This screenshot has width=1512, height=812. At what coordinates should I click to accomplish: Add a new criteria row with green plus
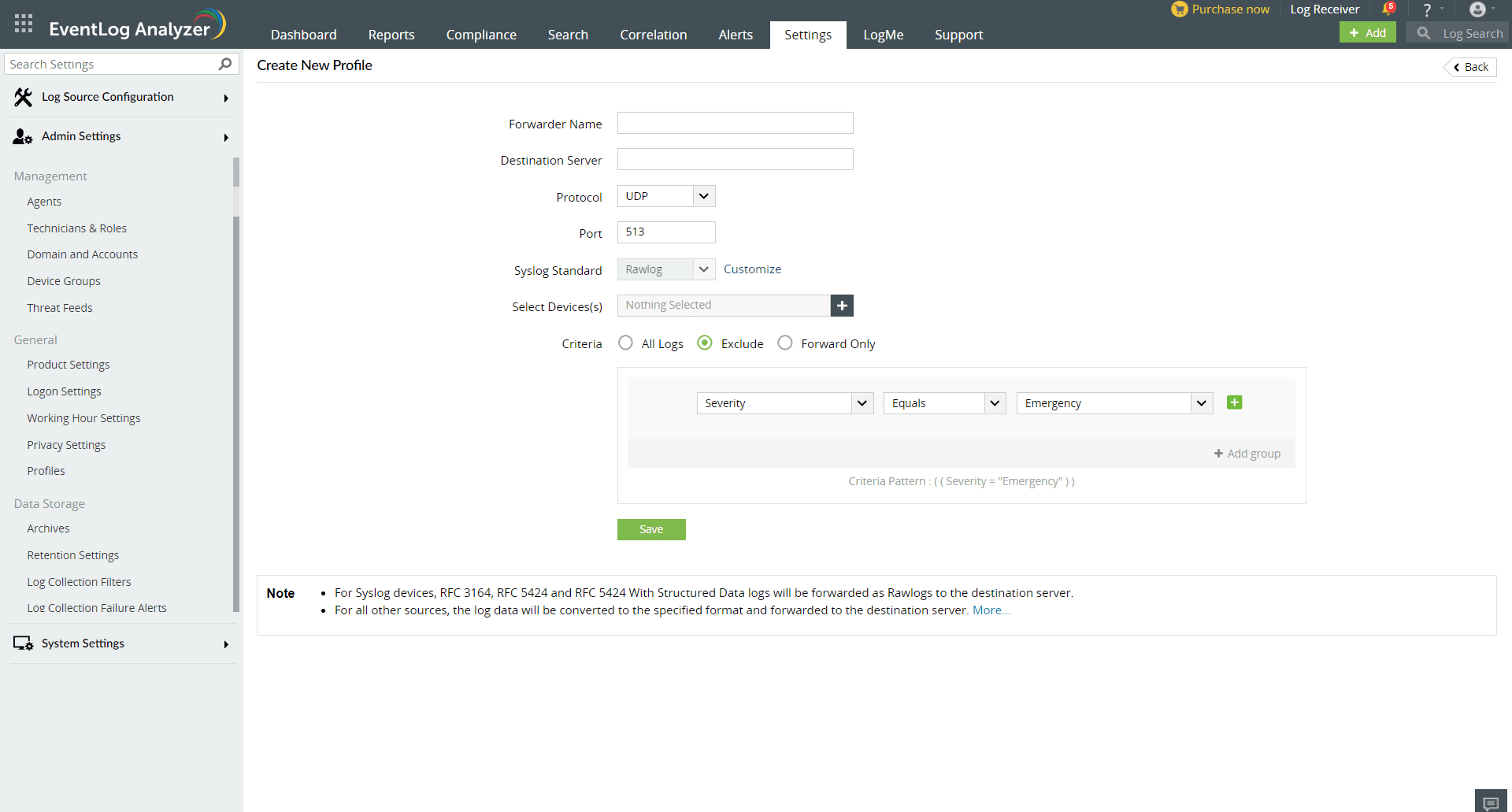click(x=1234, y=402)
